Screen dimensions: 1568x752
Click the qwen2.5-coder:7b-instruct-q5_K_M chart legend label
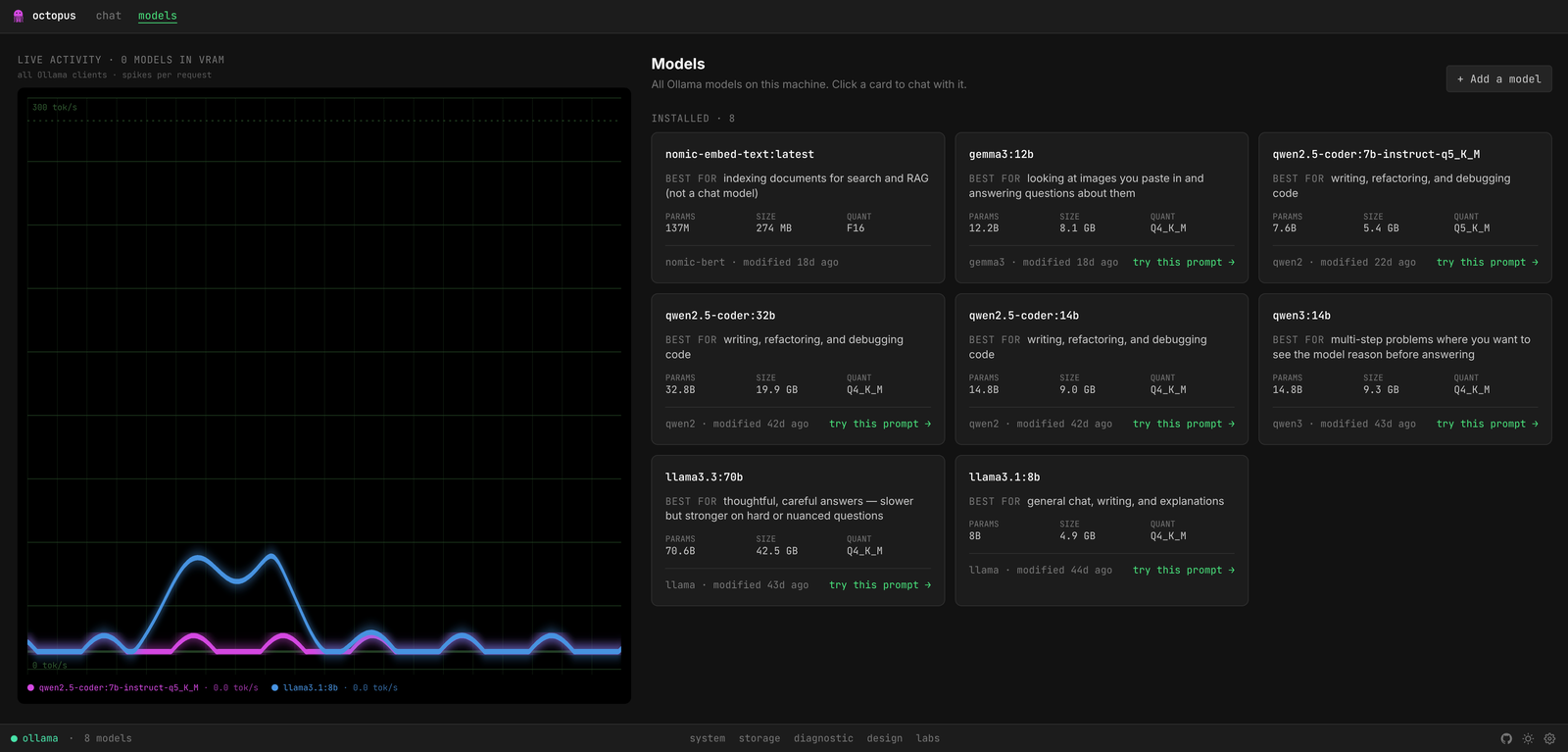(x=119, y=688)
